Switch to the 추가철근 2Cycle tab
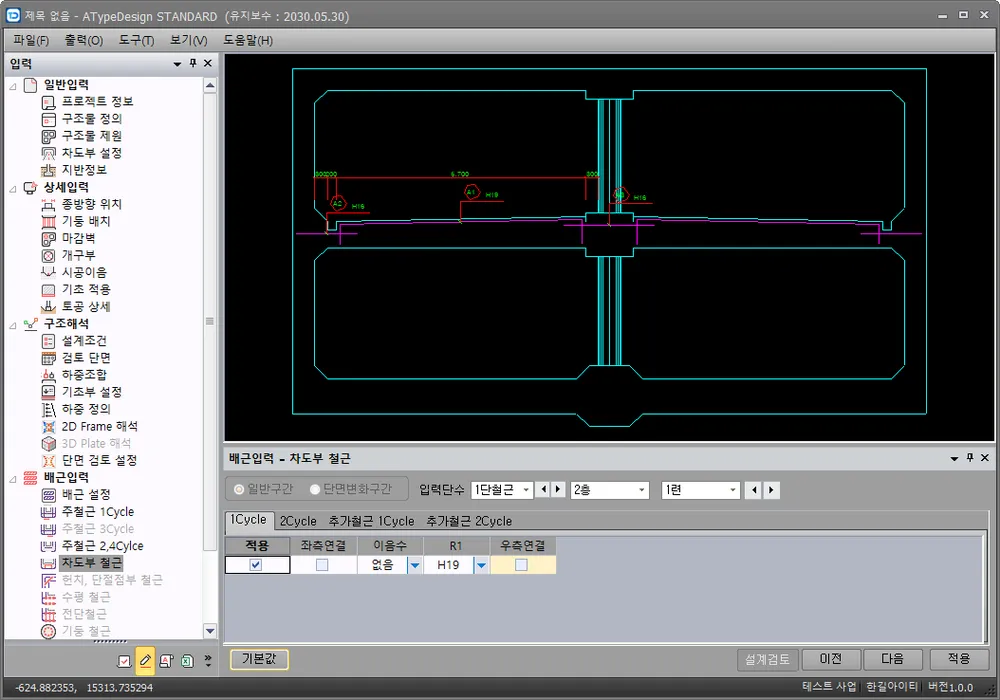1000x700 pixels. 469,521
